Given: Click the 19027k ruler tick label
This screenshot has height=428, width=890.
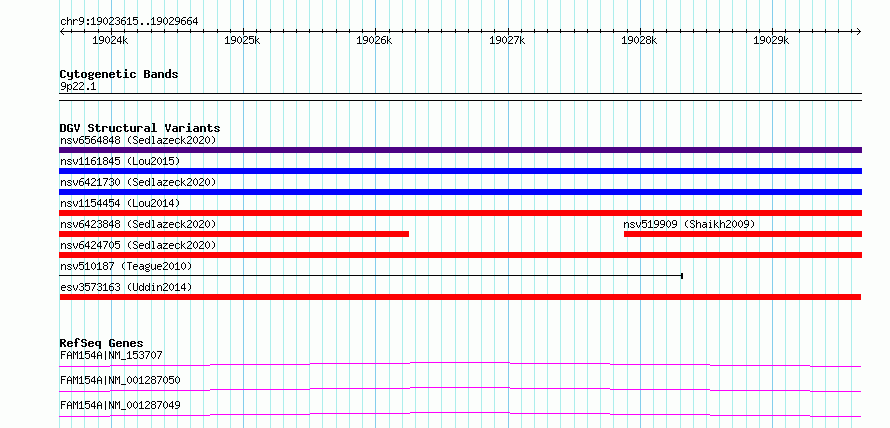Looking at the screenshot, I should (x=507, y=41).
